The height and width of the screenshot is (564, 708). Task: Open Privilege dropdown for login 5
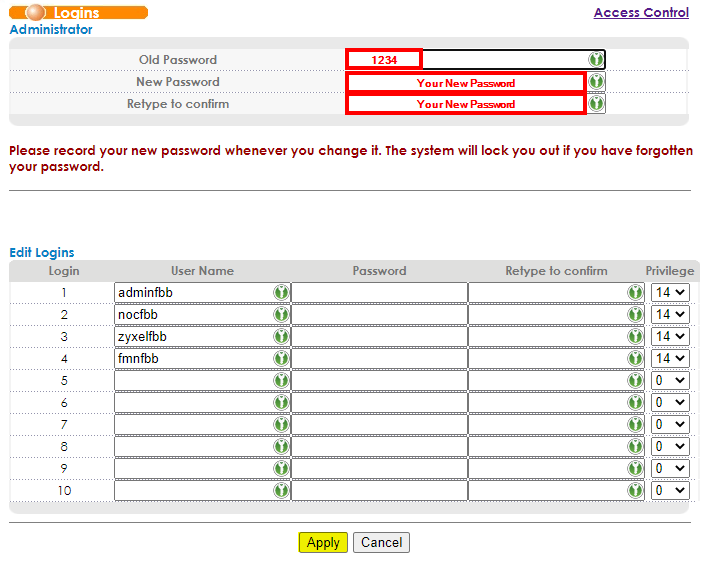tap(670, 380)
